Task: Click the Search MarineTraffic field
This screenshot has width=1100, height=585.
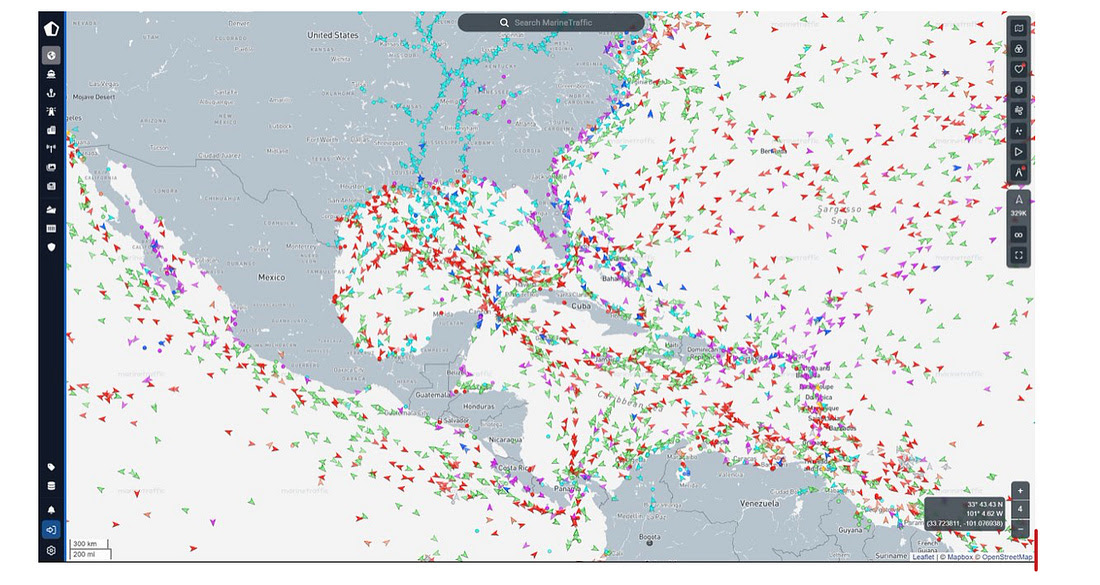Action: pyautogui.click(x=551, y=22)
